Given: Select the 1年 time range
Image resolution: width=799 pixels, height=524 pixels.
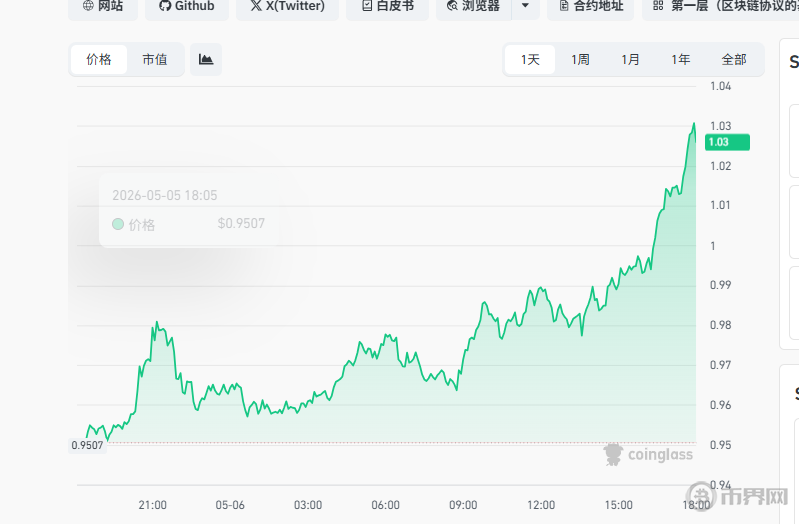Looking at the screenshot, I should coord(680,60).
